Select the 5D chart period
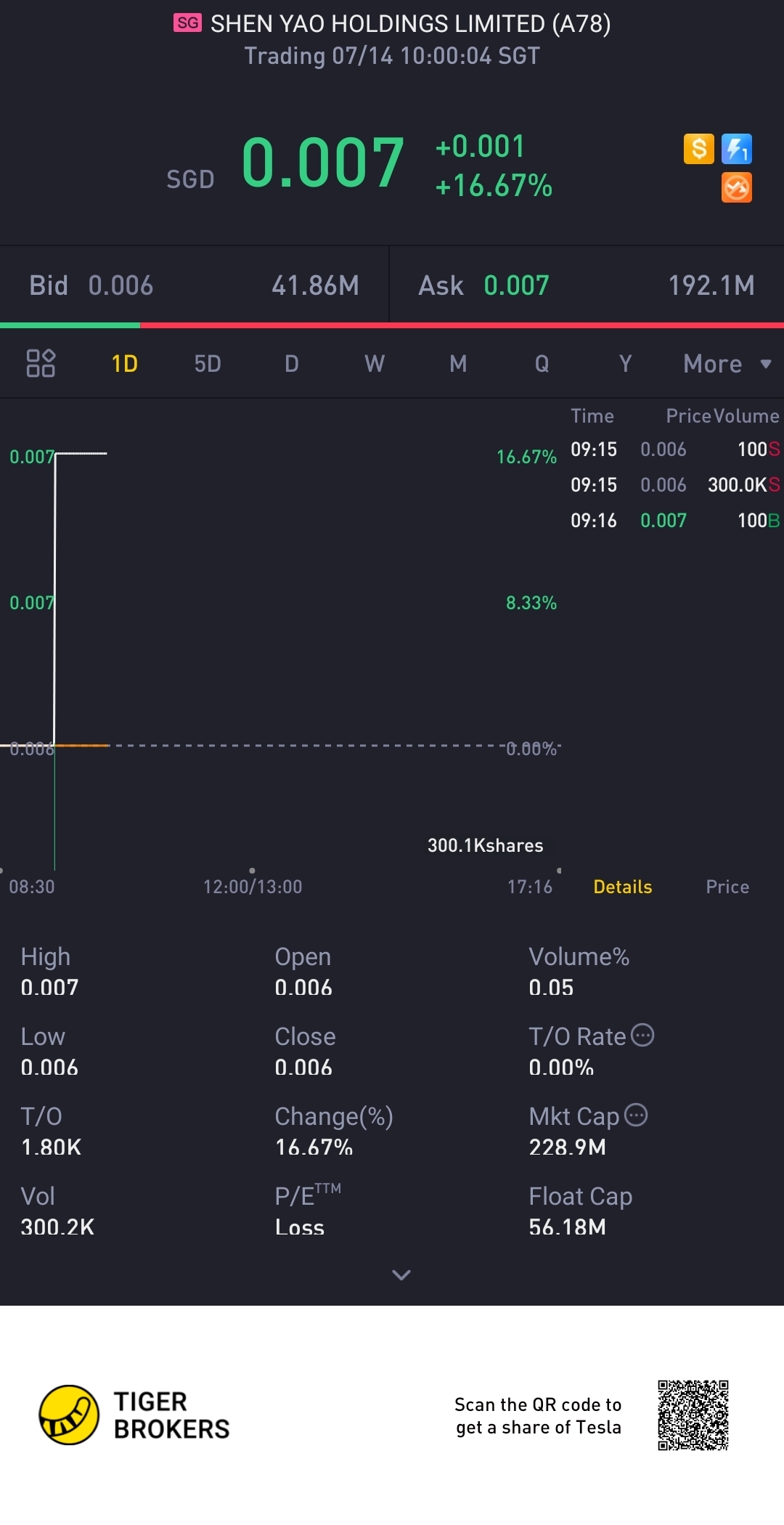Image resolution: width=784 pixels, height=1525 pixels. pyautogui.click(x=208, y=363)
